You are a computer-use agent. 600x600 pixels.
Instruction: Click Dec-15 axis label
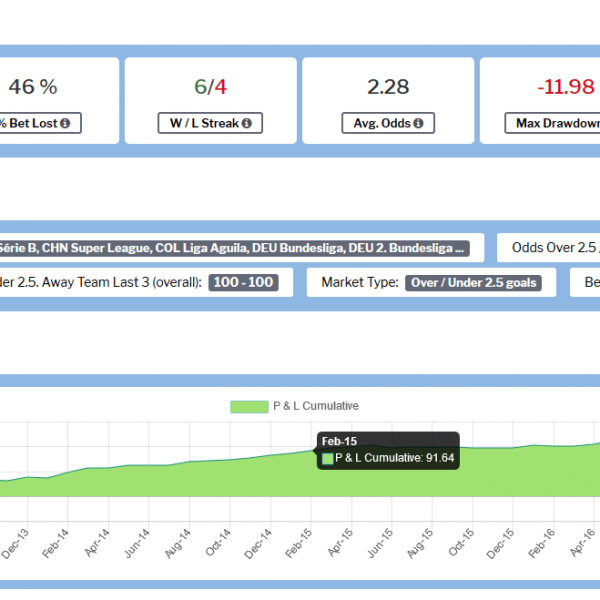point(501,544)
